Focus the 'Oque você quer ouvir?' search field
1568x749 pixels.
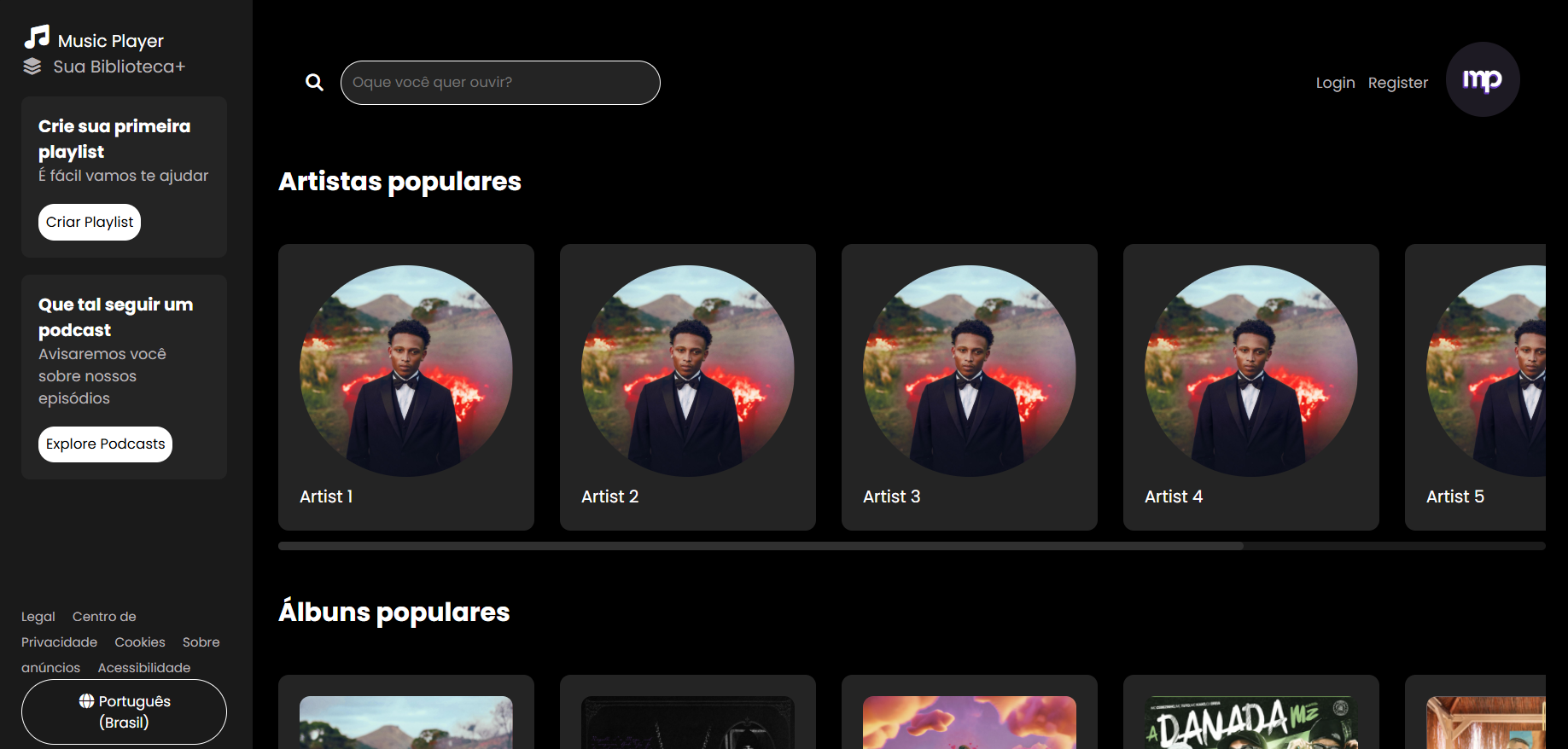500,83
